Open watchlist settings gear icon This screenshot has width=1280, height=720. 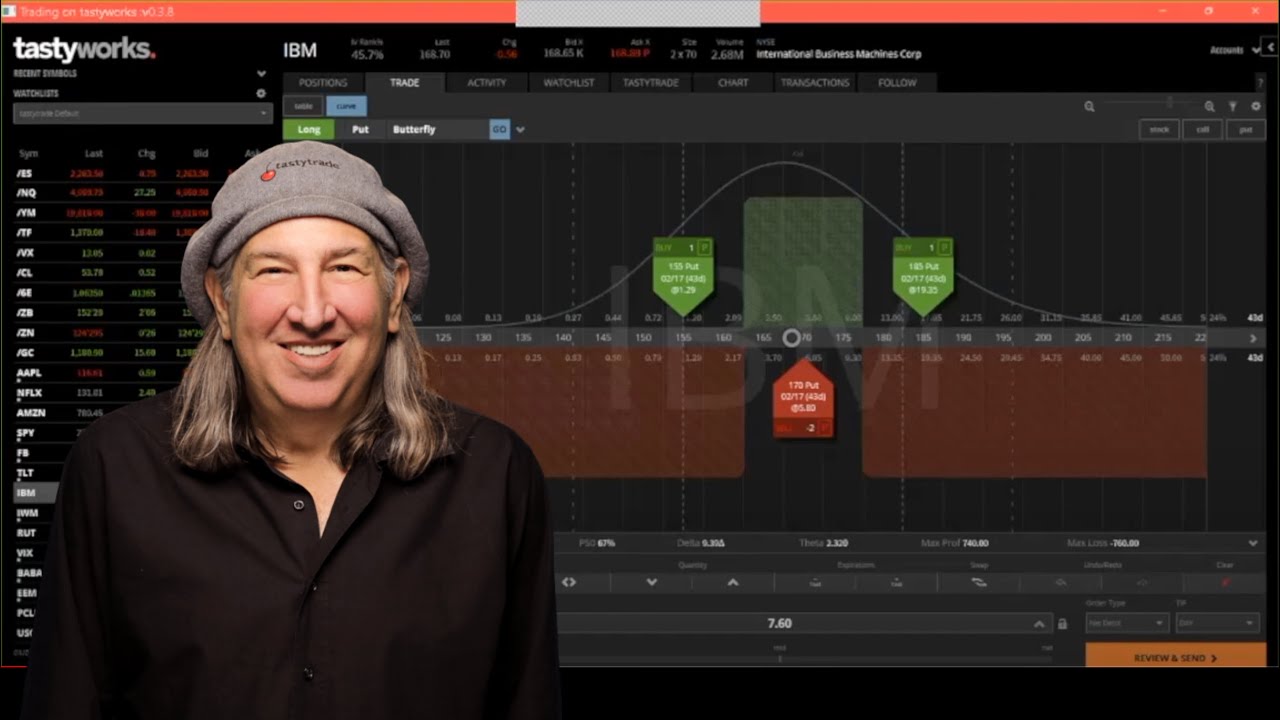(x=261, y=93)
